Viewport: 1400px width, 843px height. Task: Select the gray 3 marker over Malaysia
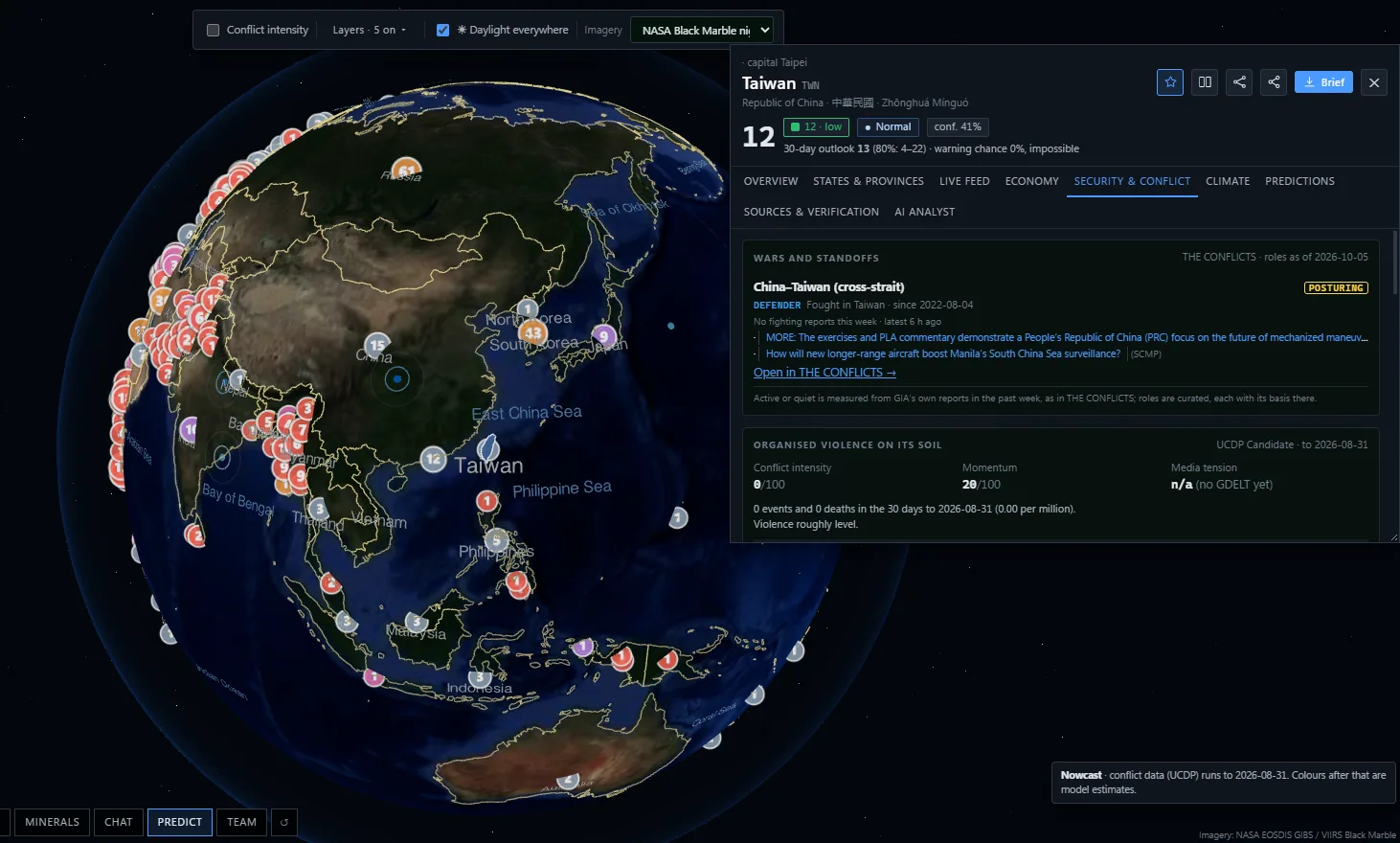416,622
